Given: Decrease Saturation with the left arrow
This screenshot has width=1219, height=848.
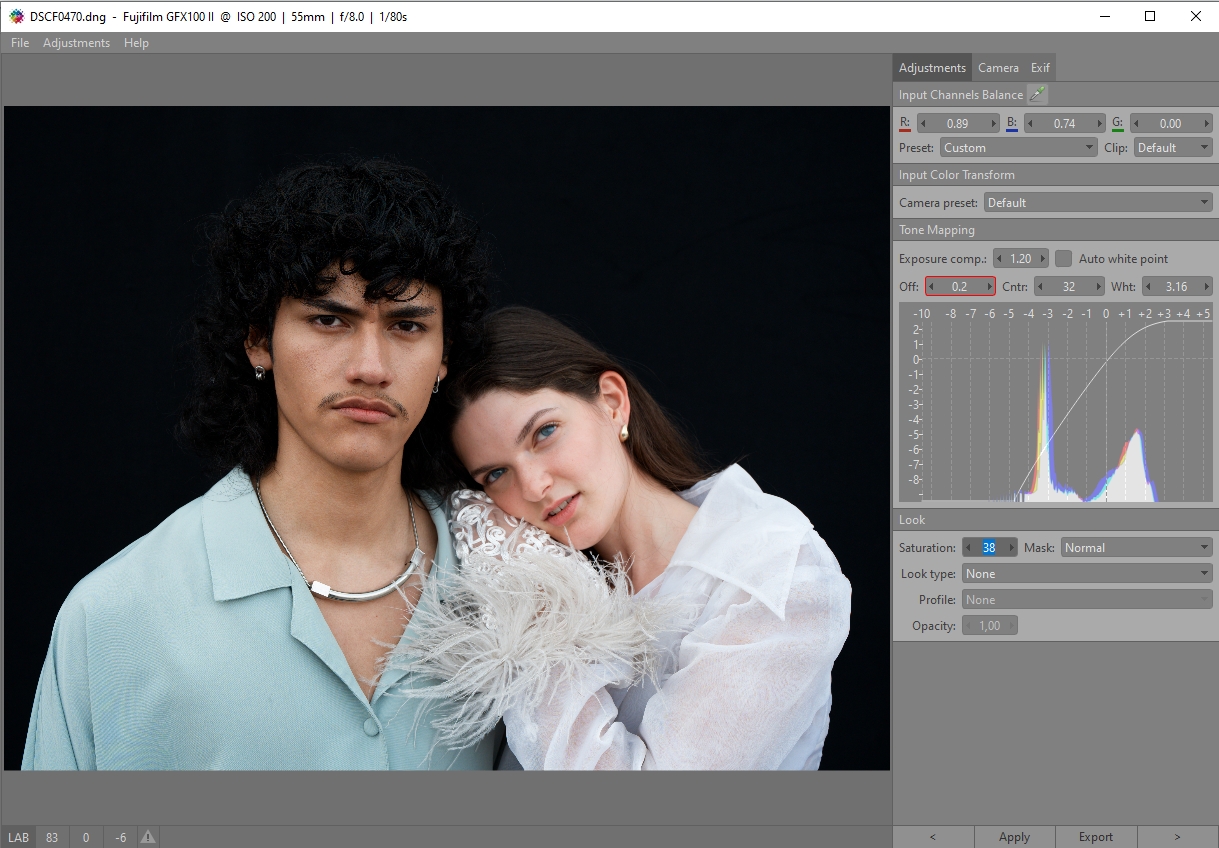Looking at the screenshot, I should (x=968, y=548).
